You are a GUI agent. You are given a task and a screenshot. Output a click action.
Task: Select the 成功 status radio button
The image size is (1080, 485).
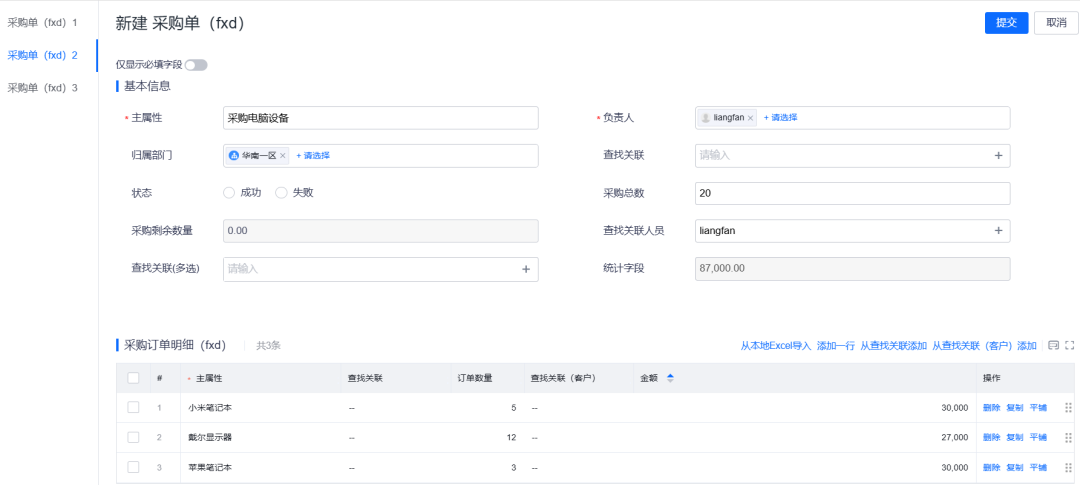coord(229,192)
